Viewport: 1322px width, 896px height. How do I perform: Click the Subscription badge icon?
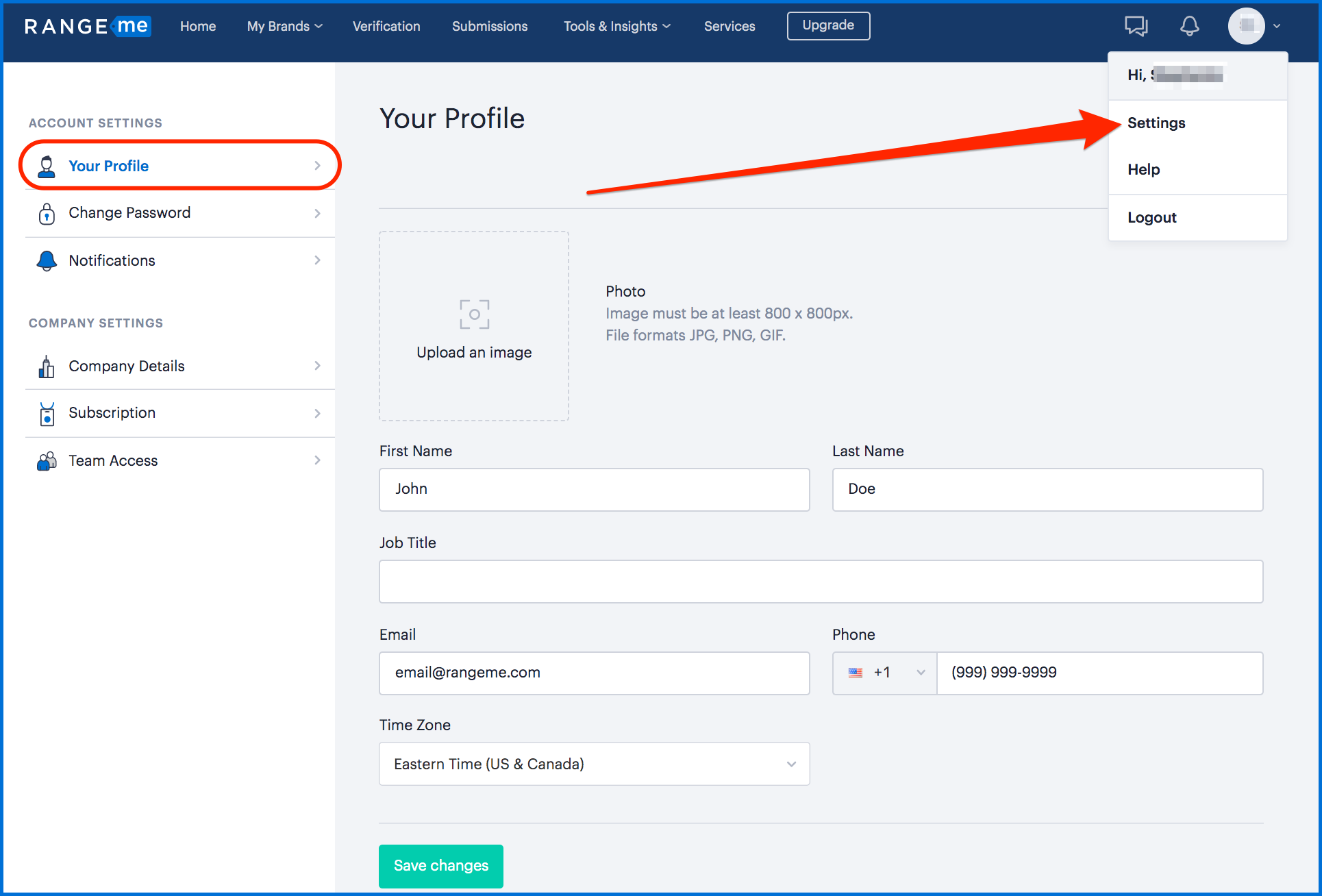coord(47,413)
